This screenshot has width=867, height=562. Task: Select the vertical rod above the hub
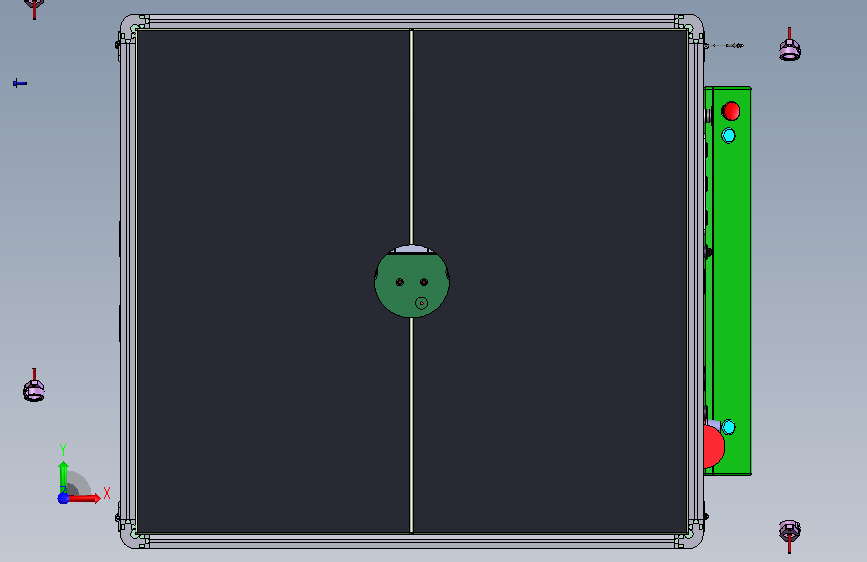pos(411,137)
